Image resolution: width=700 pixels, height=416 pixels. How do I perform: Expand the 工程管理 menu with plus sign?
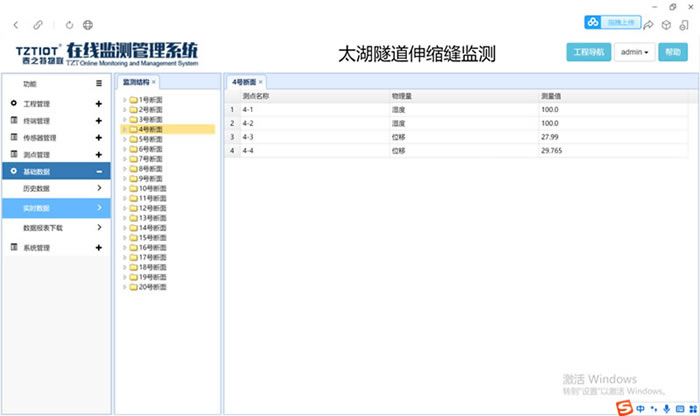pyautogui.click(x=98, y=104)
